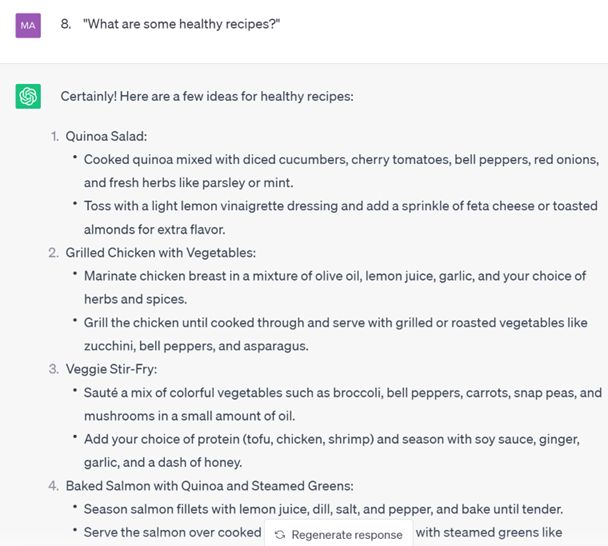Click the circular arrows regenerate icon
Image resolution: width=608 pixels, height=546 pixels.
point(280,535)
